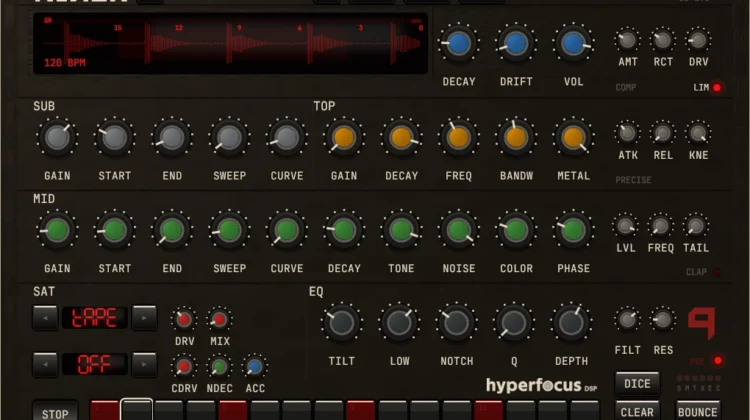Click the ATK knob
The width and height of the screenshot is (750, 420).
[627, 133]
